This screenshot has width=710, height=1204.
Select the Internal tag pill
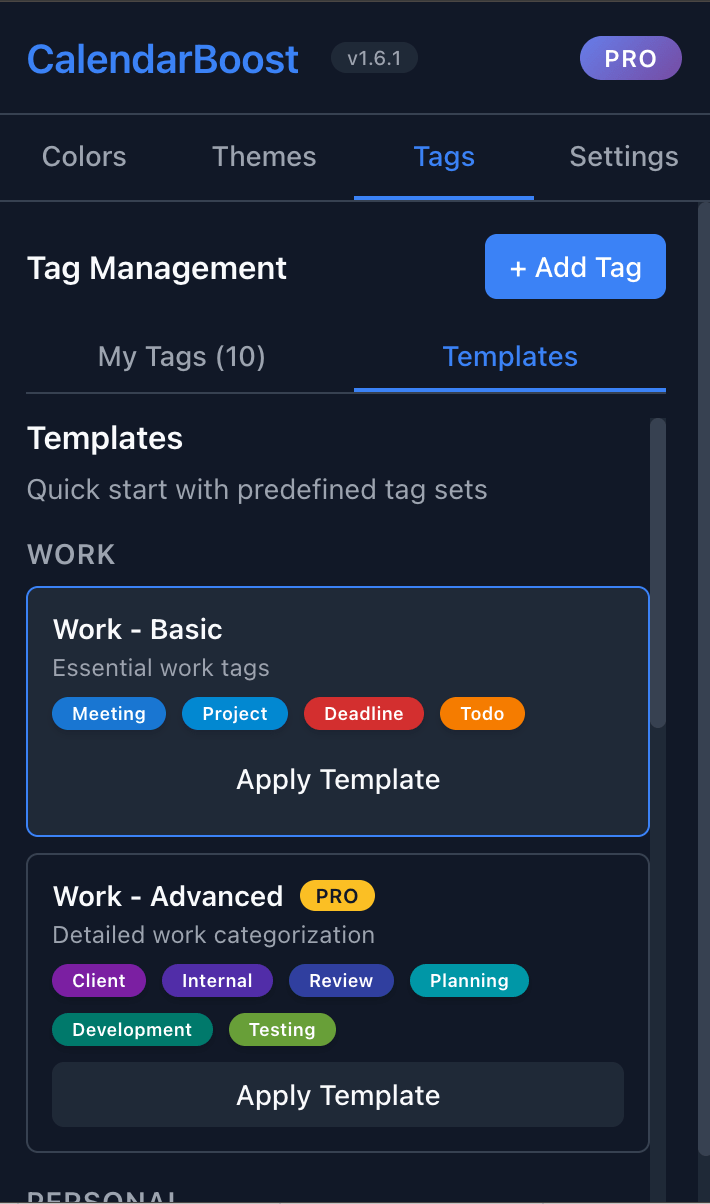point(217,980)
